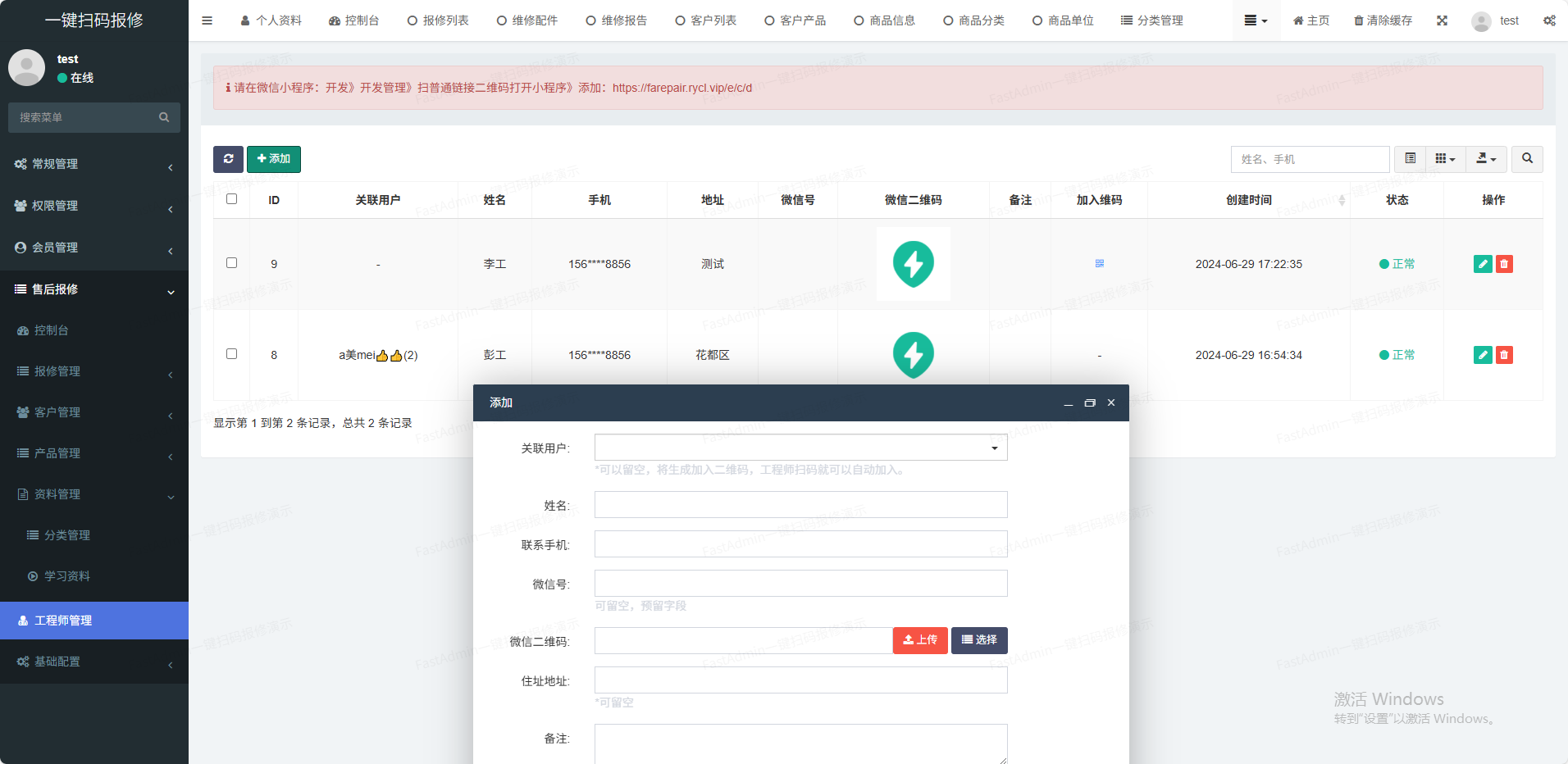The height and width of the screenshot is (764, 1568).
Task: Tick the checkbox for row ID 8
Action: click(x=232, y=354)
